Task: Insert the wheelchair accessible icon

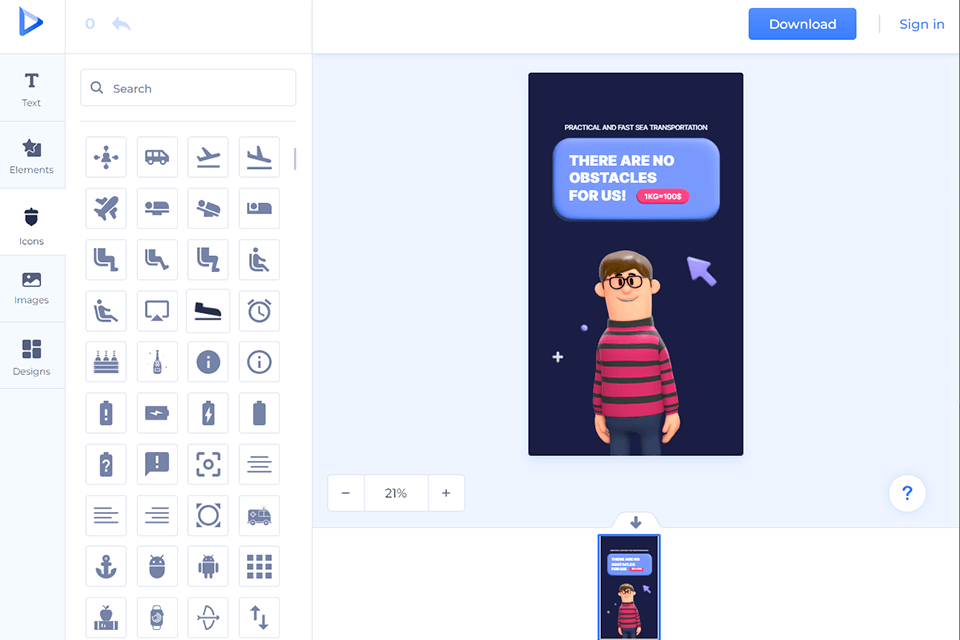Action: coord(259,260)
